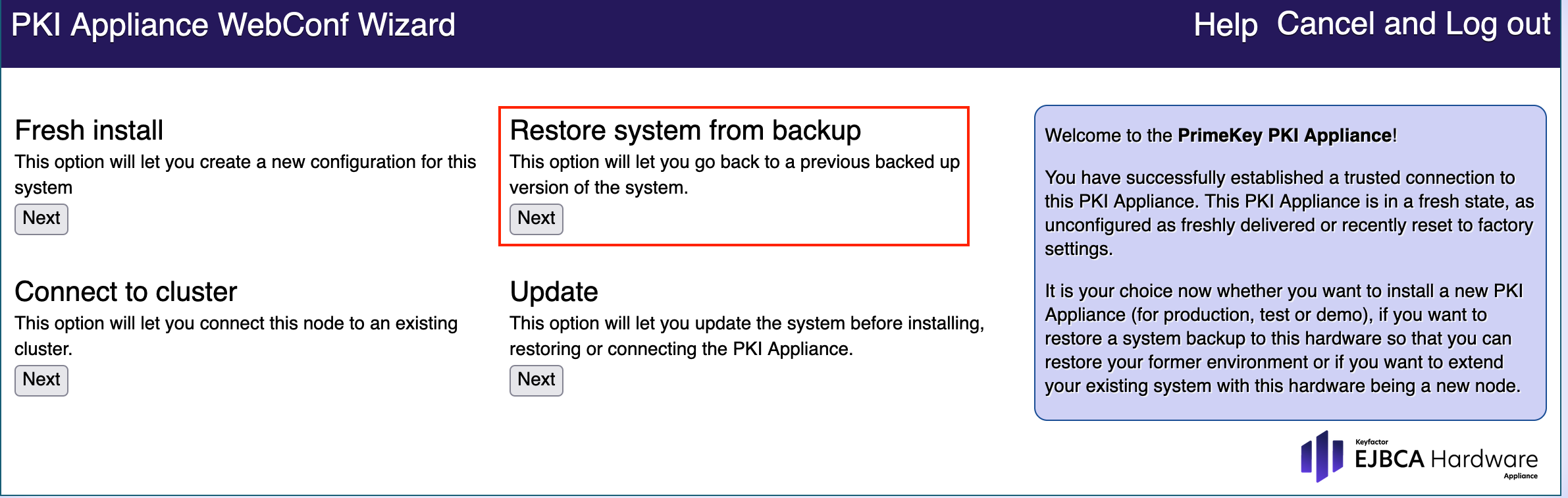This screenshot has width=1568, height=498.
Task: Click Cancel and Log out
Action: pos(1413,24)
